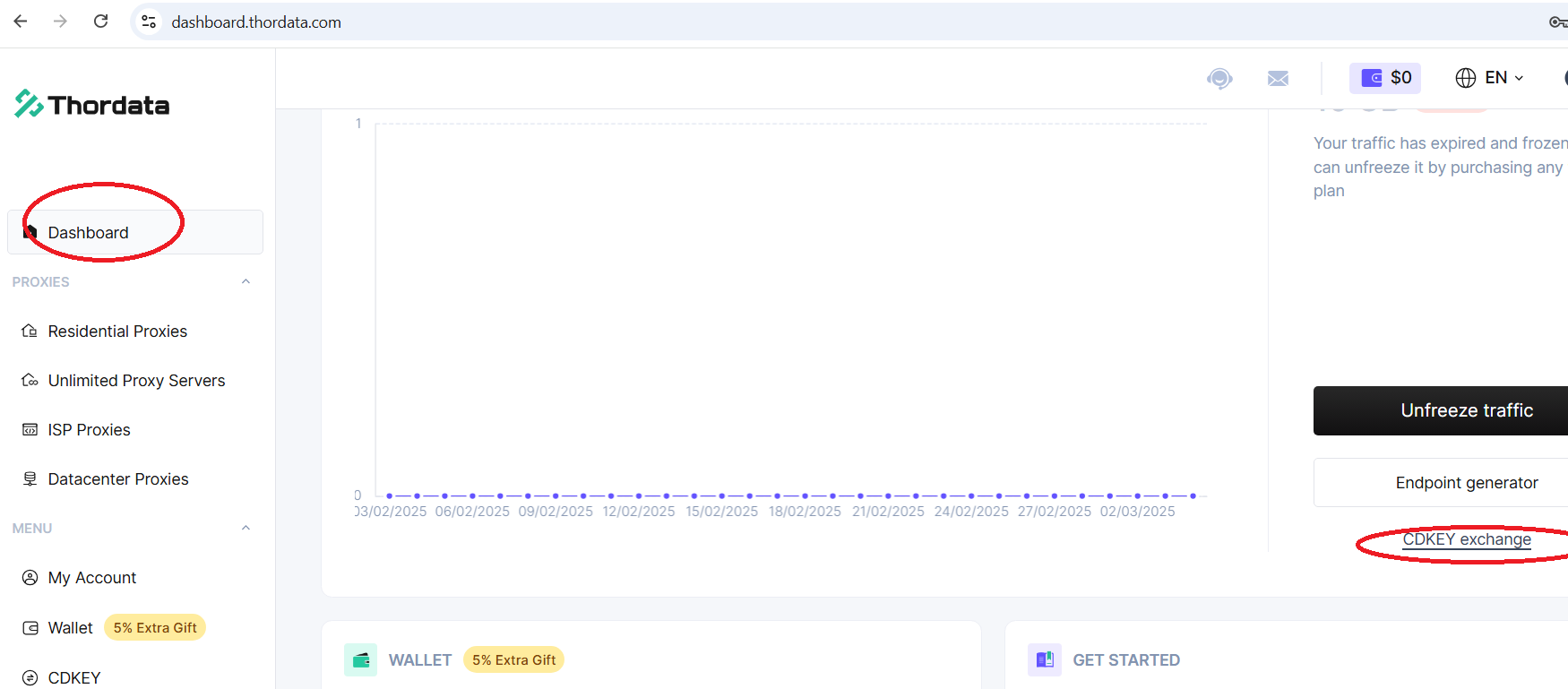Click the WALLET card 5% Extra Gift badge
The width and height of the screenshot is (1568, 689).
[x=513, y=660]
